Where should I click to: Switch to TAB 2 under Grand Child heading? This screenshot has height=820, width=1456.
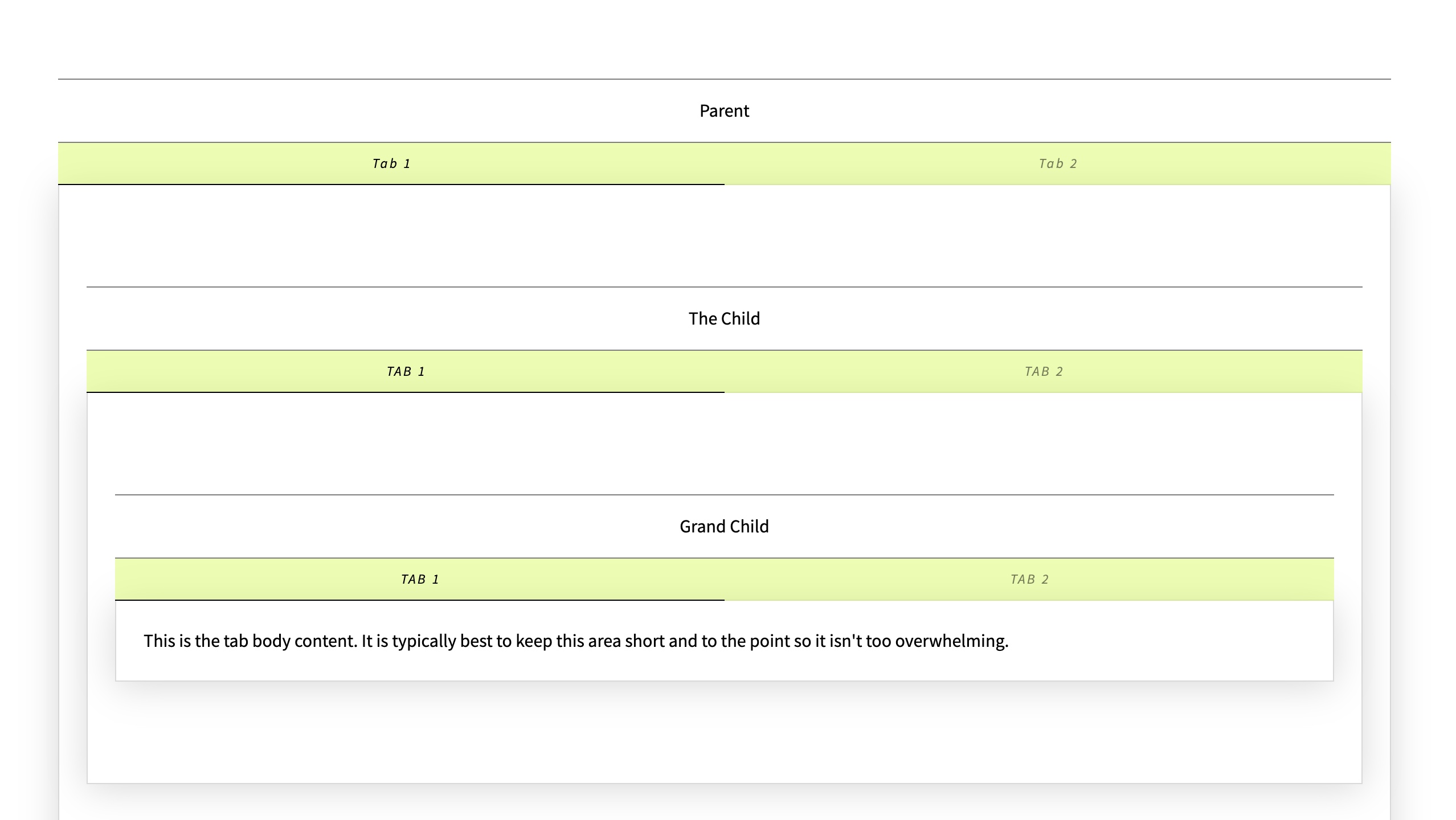pyautogui.click(x=1029, y=579)
